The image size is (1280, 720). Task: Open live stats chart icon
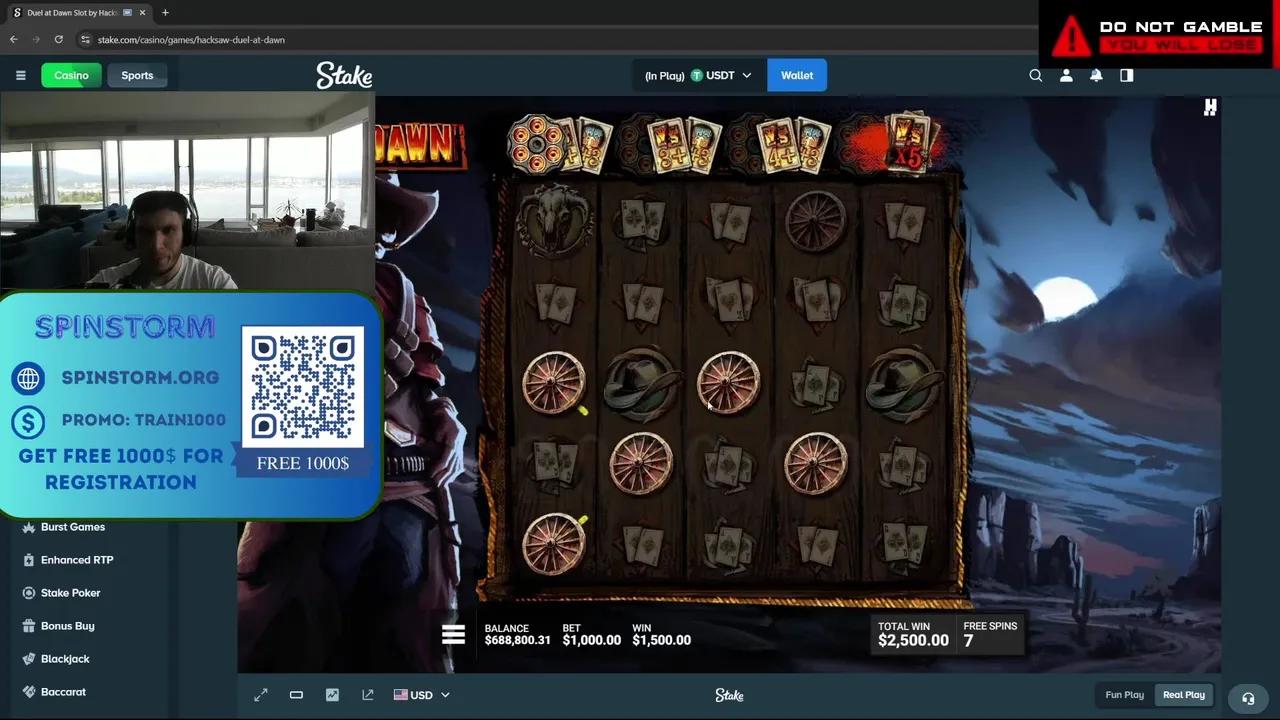(x=332, y=695)
